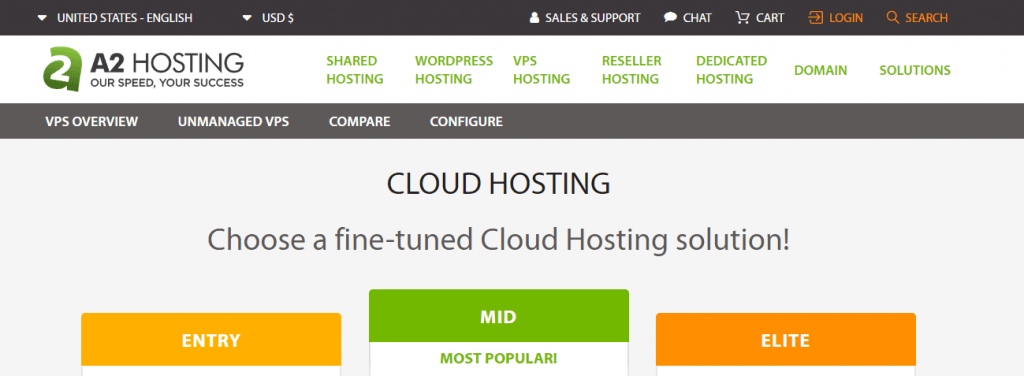Select the Mid plan header
Screen dimensions: 1024x376
point(499,317)
